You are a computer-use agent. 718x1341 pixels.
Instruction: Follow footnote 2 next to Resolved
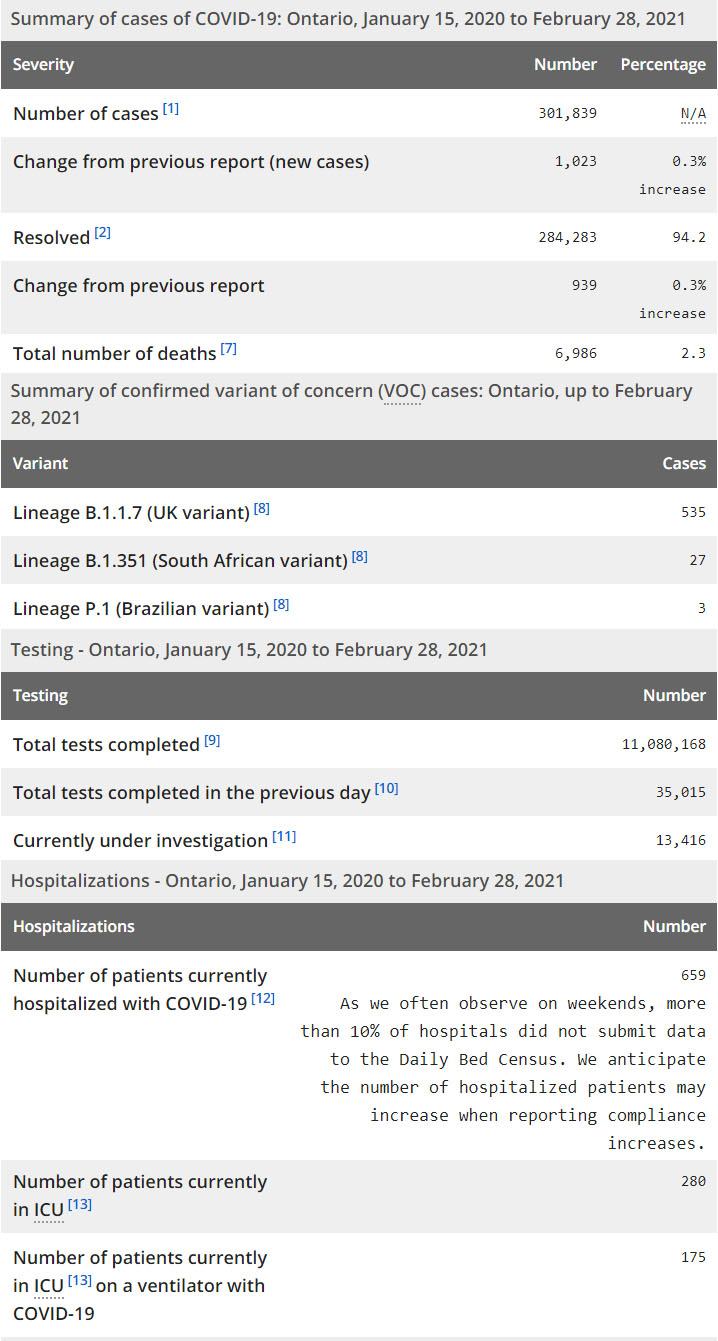point(103,233)
